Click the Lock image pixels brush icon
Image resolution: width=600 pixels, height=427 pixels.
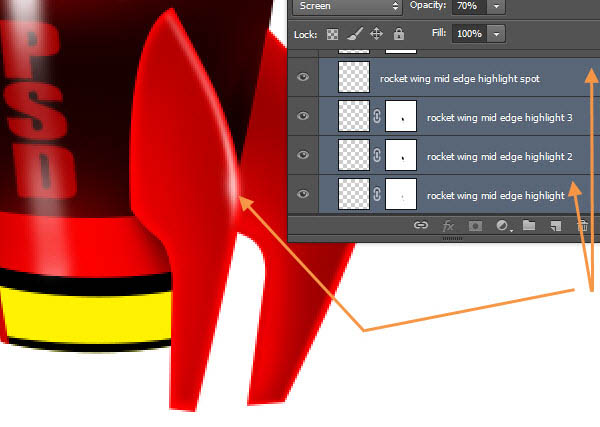[x=352, y=34]
